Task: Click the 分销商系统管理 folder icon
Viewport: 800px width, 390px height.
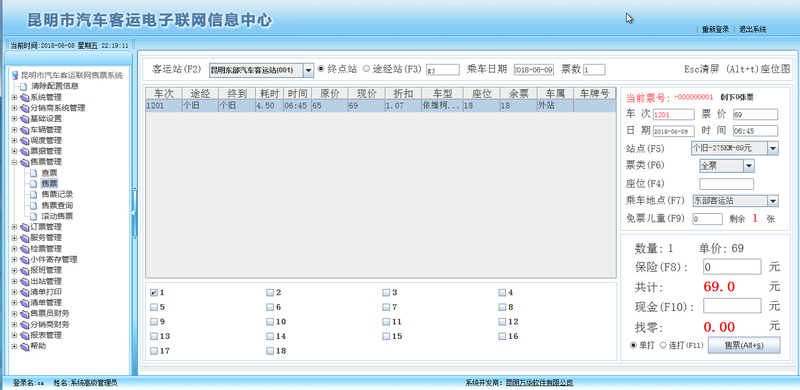Action: [x=24, y=108]
